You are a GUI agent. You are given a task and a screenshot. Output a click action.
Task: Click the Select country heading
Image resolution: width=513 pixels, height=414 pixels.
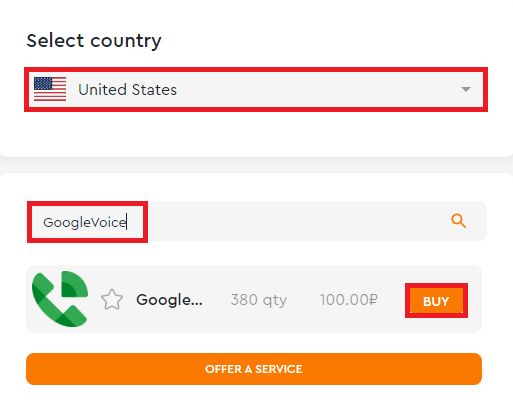point(94,41)
